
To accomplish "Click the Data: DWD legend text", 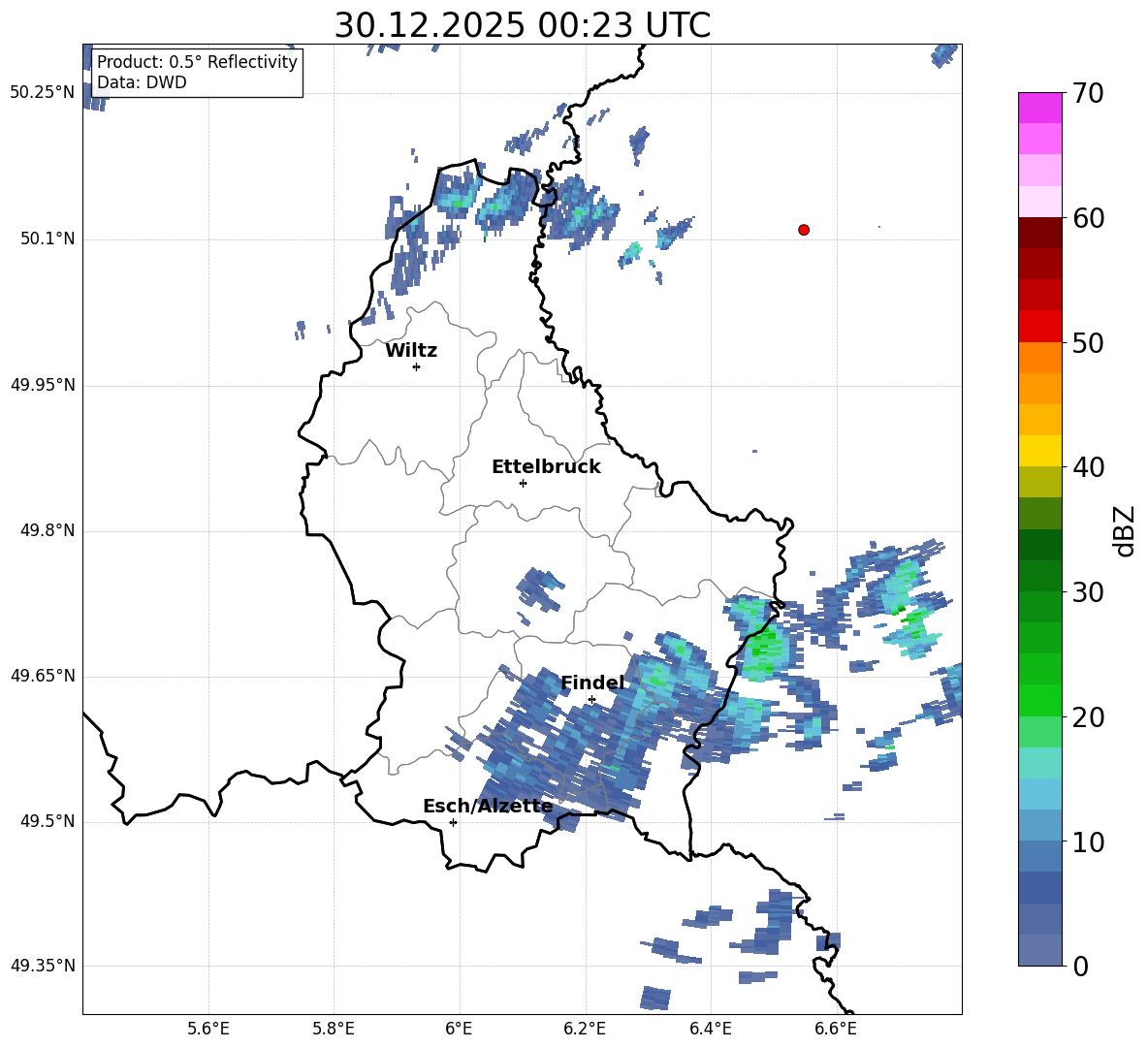I will [x=142, y=82].
